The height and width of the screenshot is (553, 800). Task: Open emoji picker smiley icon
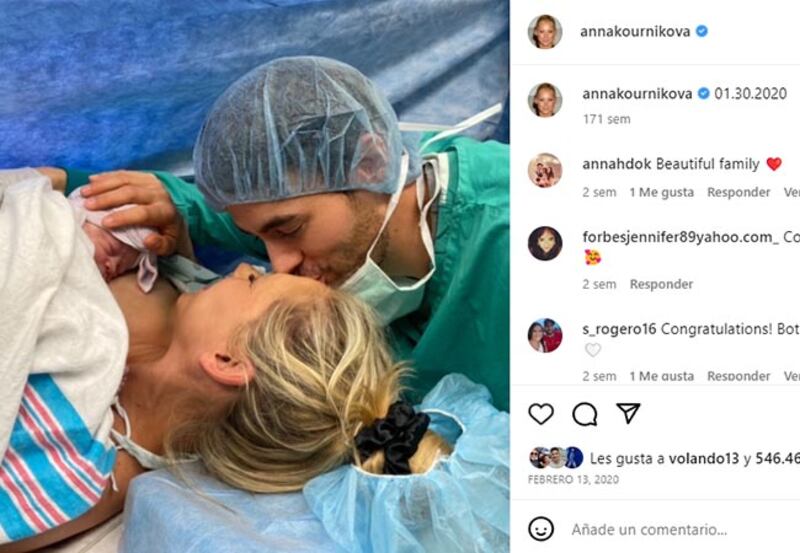(x=541, y=529)
